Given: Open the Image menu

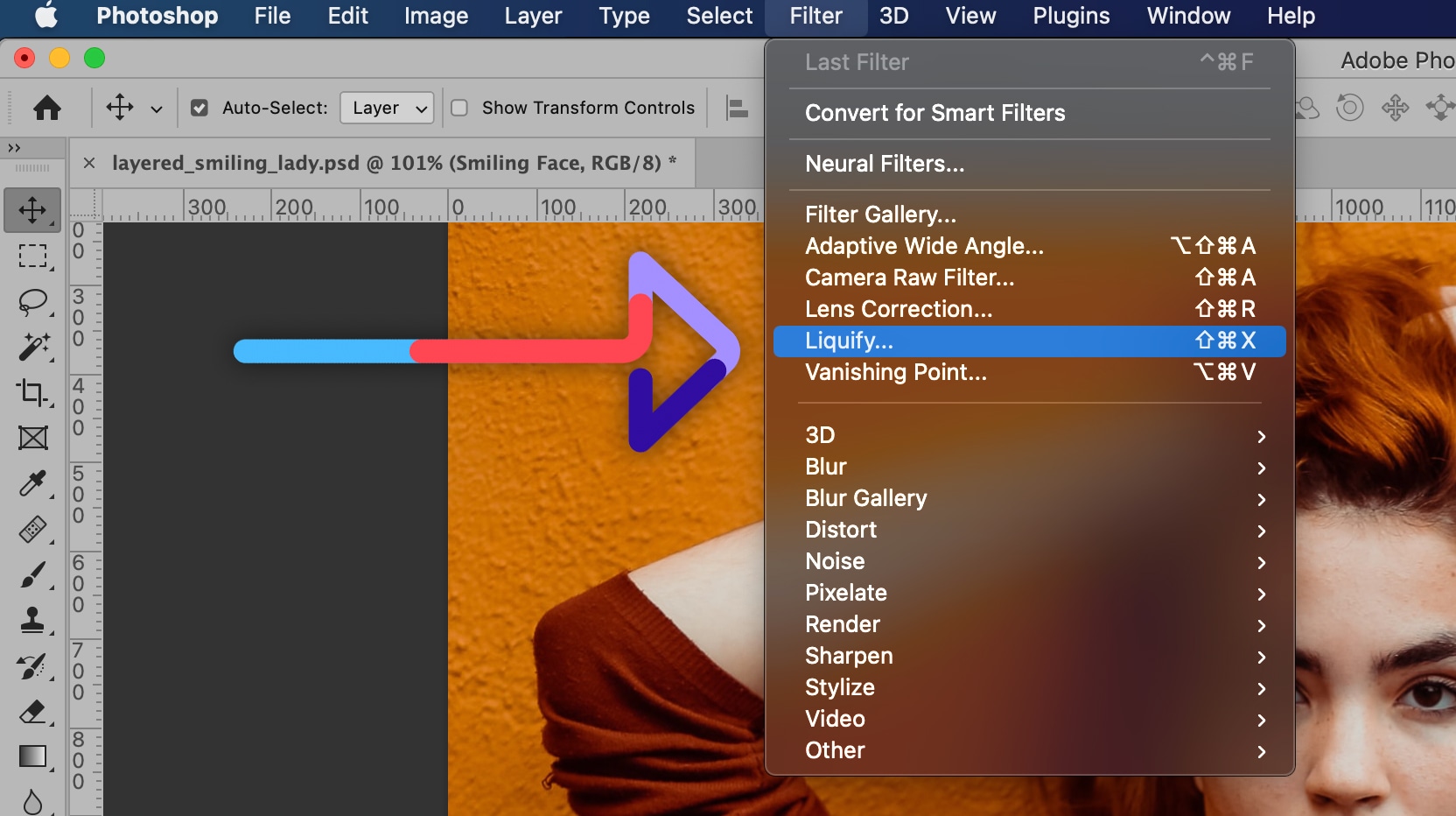Looking at the screenshot, I should 436,16.
